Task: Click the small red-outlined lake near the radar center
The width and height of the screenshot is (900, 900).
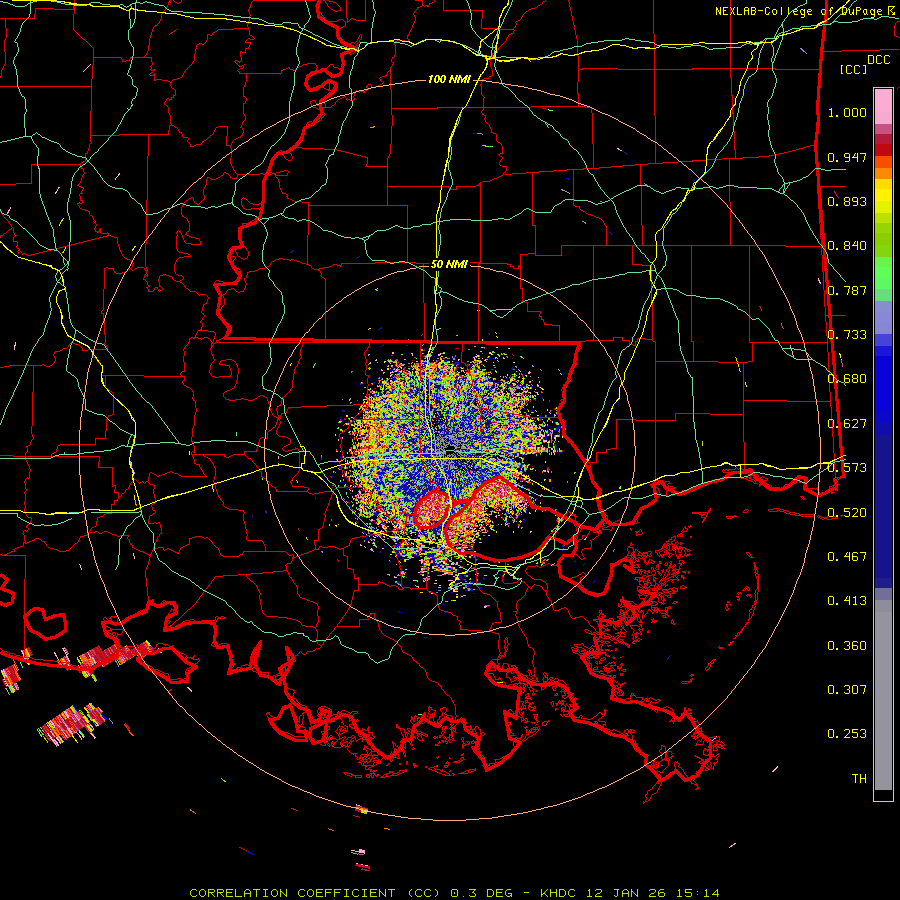Action: point(432,509)
